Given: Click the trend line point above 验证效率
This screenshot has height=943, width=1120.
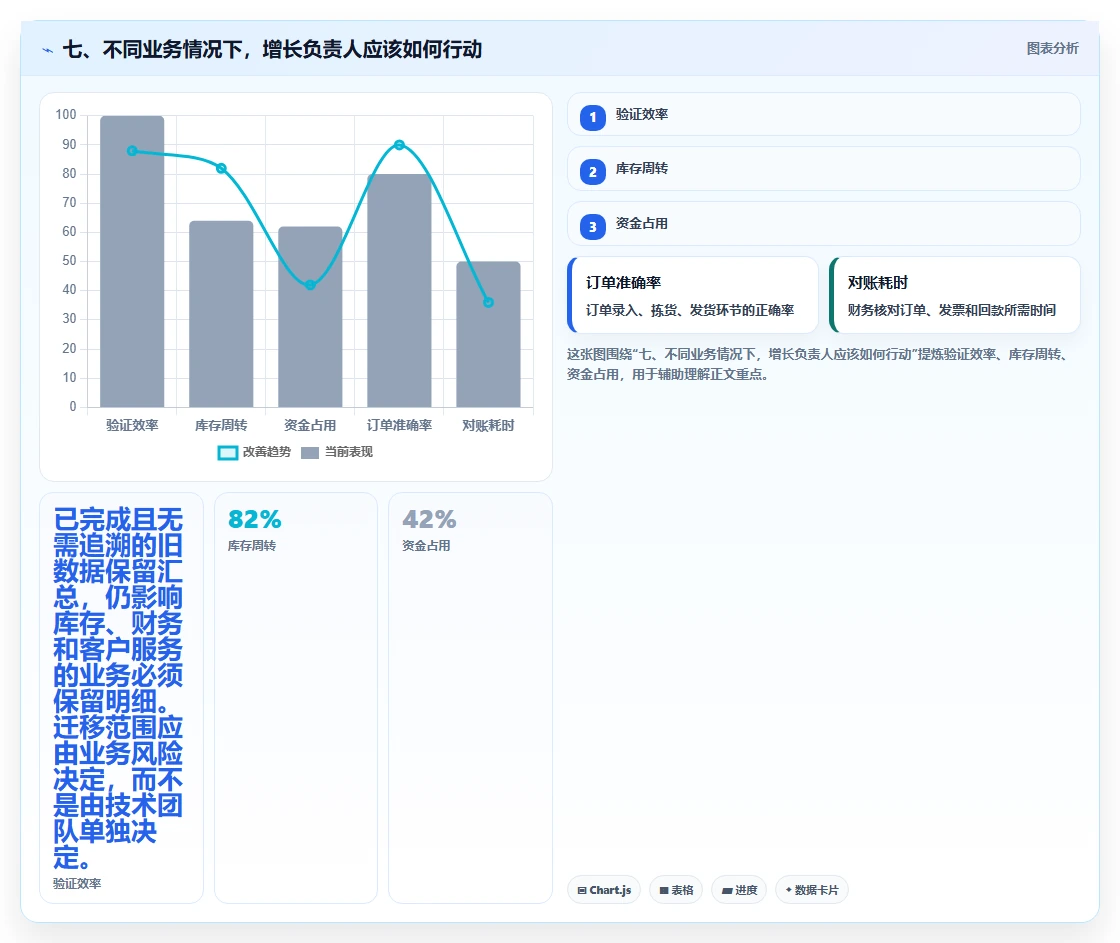Looking at the screenshot, I should pos(132,151).
